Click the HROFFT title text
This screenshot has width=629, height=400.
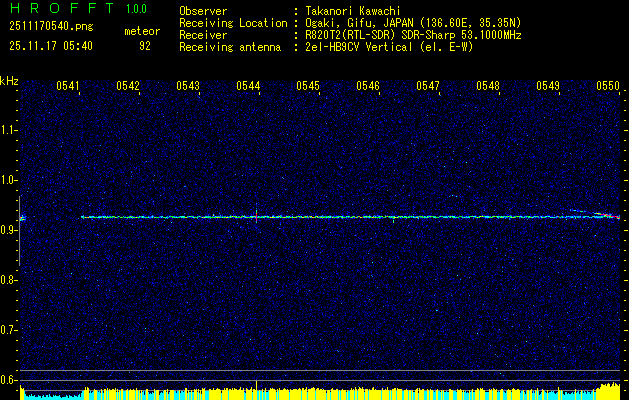point(62,8)
